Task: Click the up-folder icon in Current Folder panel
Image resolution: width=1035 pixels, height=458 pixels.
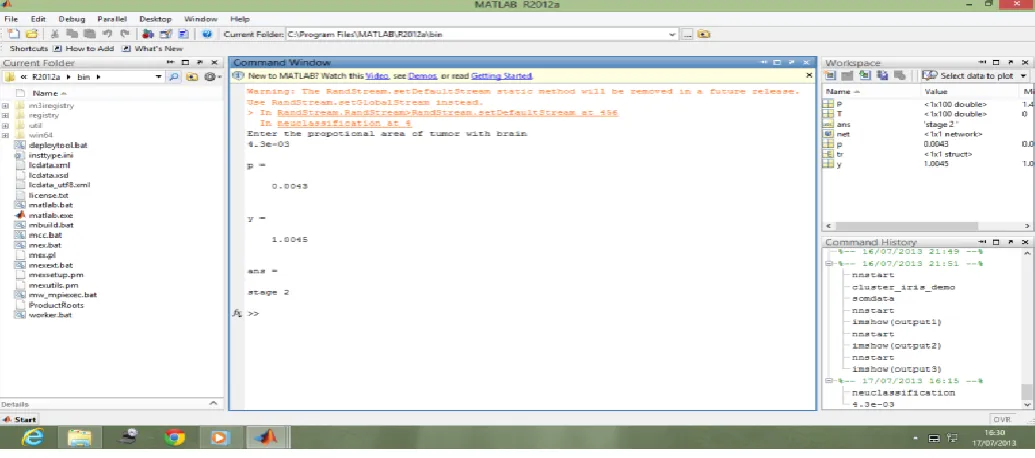Action: (x=191, y=77)
